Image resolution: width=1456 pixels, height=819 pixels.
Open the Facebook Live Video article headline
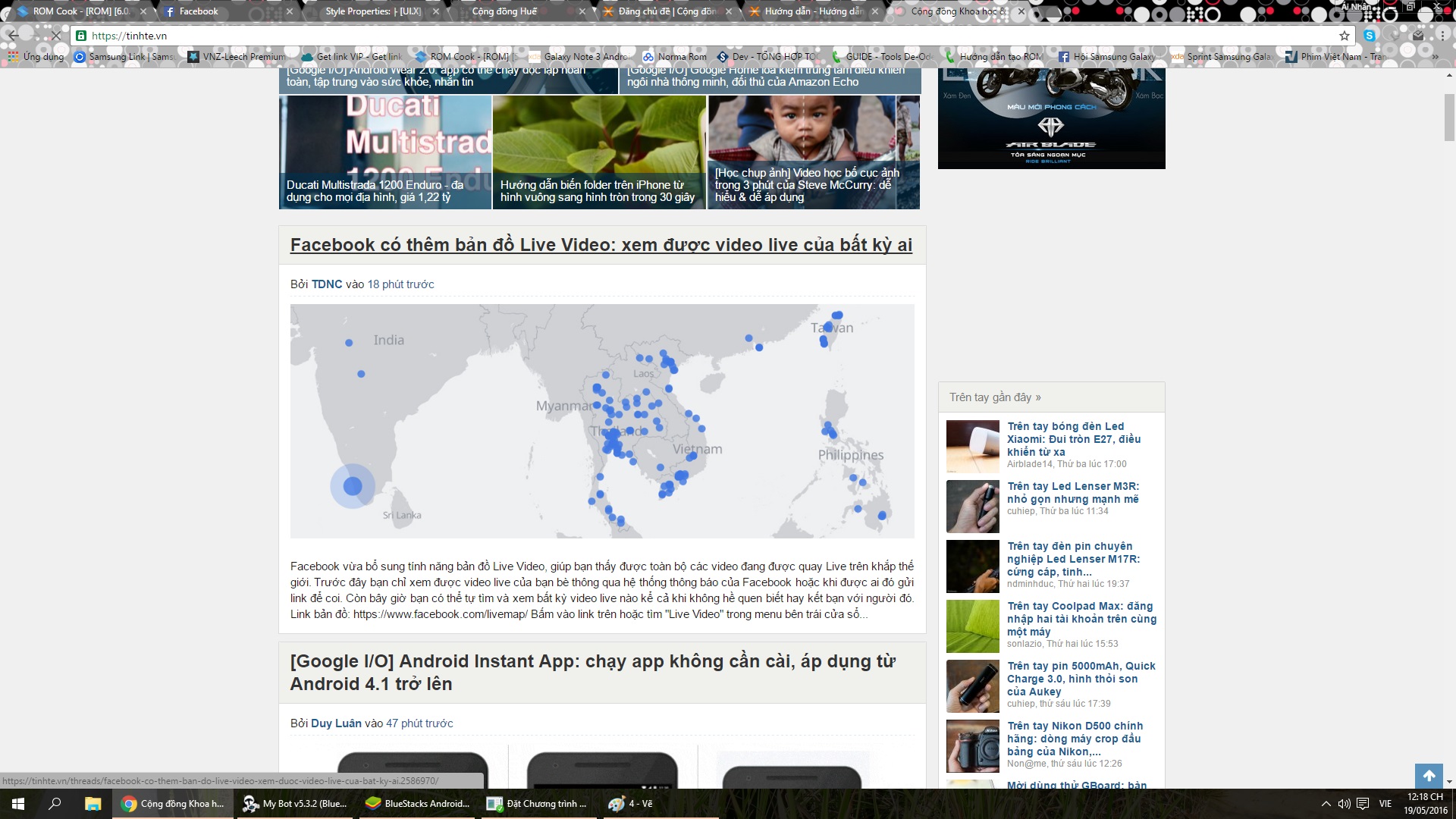(x=601, y=245)
